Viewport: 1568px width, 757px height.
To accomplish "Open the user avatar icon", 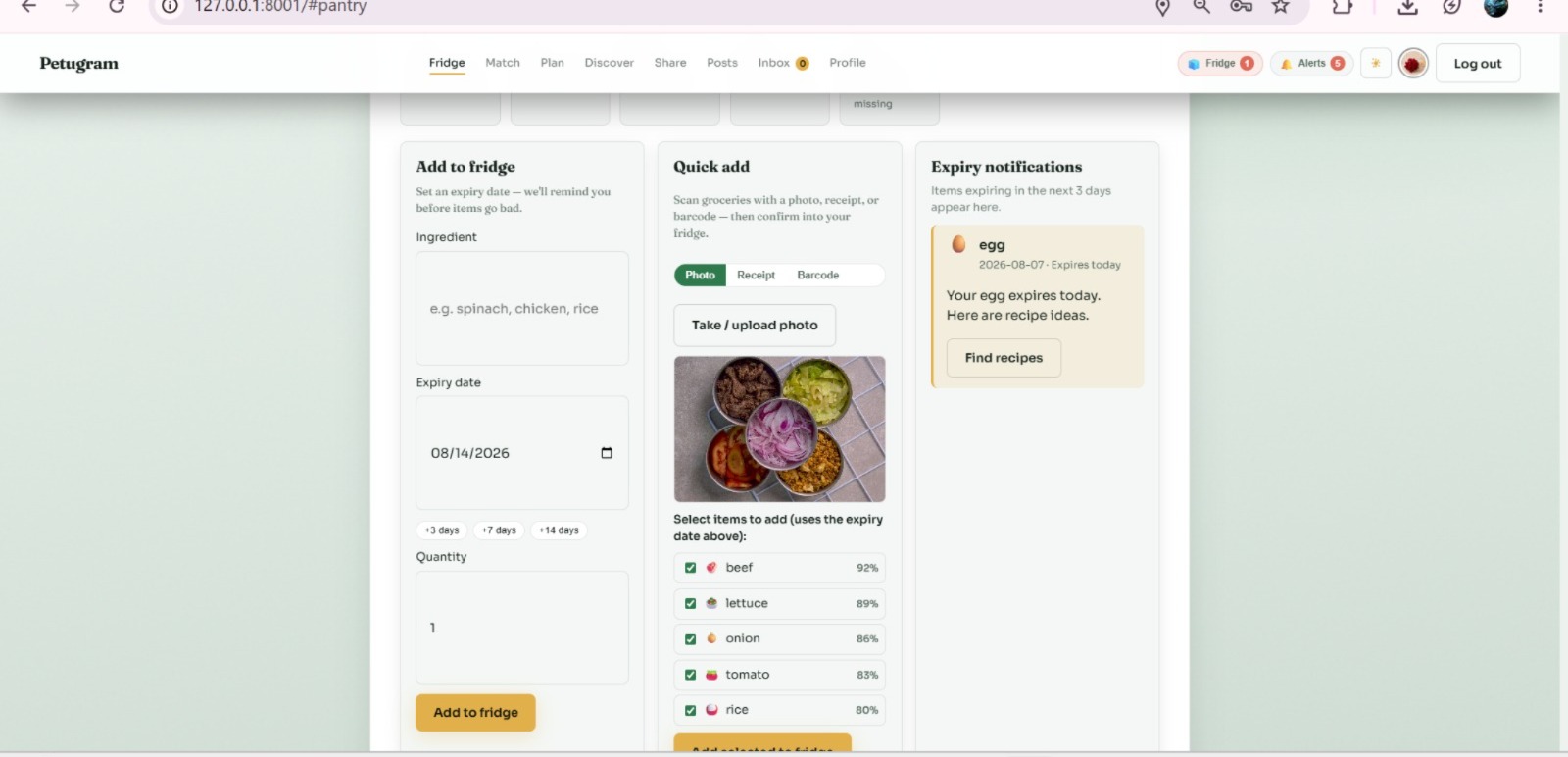I will (1412, 63).
